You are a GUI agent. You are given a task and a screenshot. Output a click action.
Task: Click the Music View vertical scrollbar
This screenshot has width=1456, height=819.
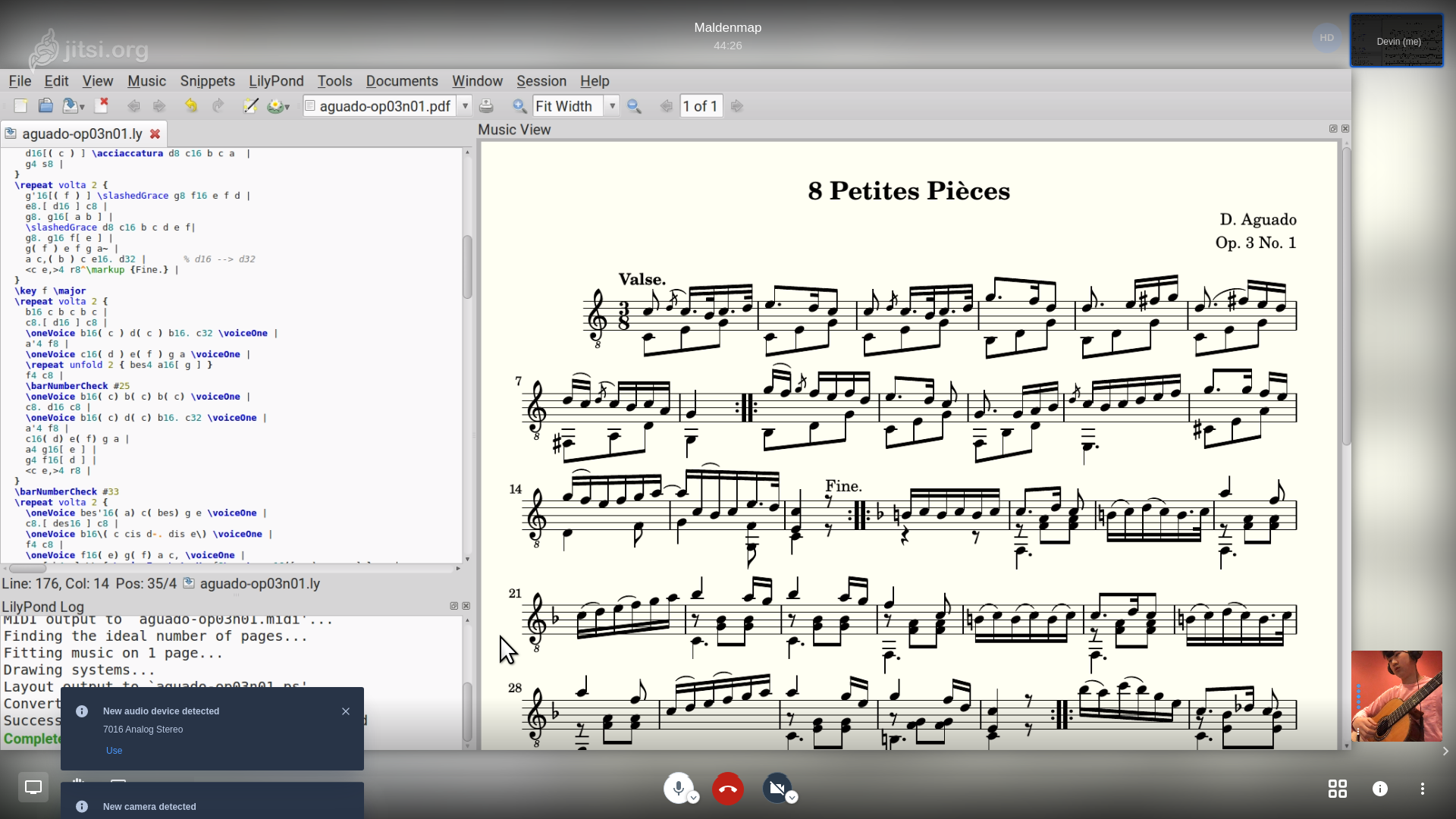[x=1347, y=296]
